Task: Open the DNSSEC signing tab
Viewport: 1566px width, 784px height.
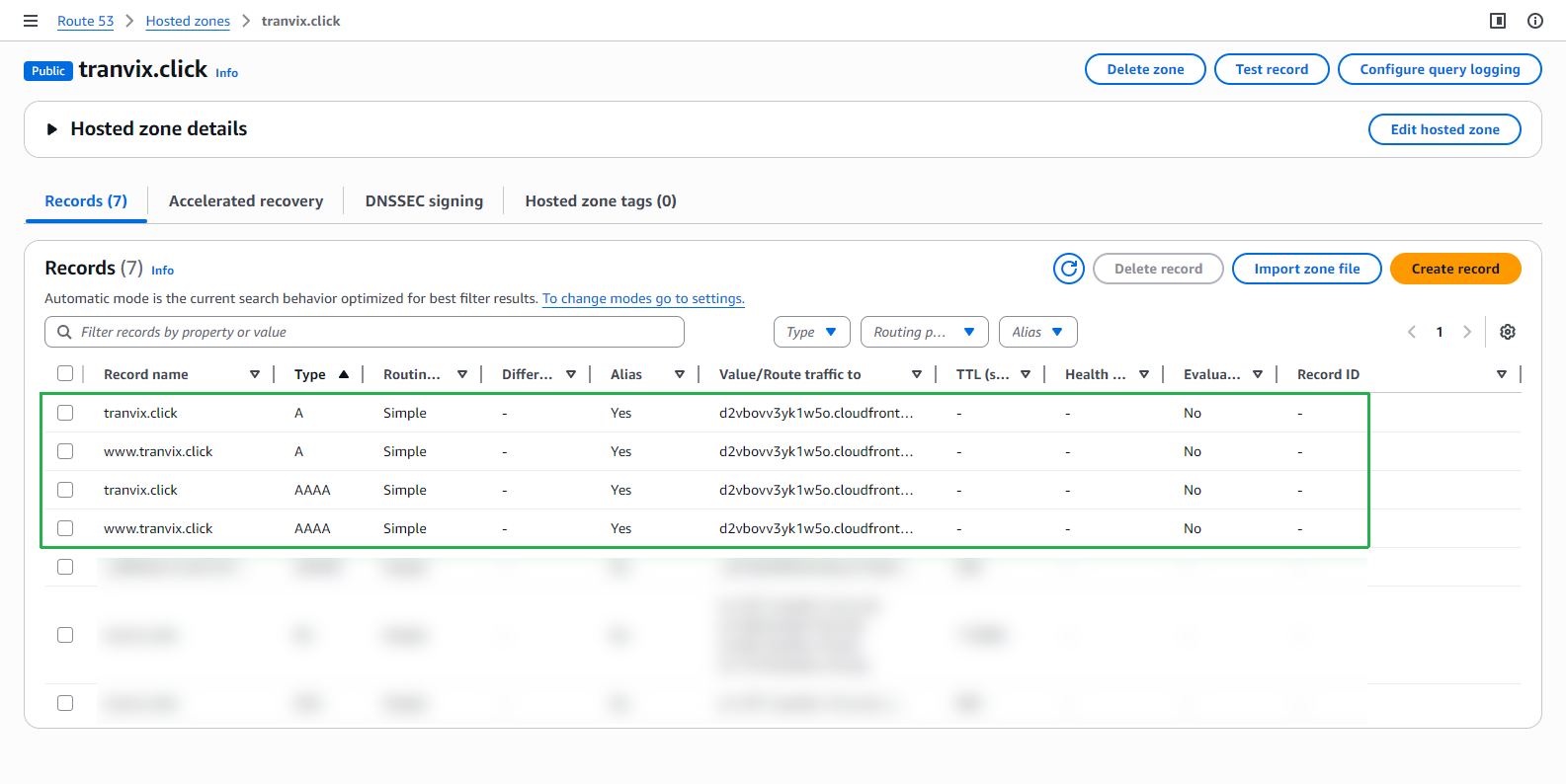Action: [x=424, y=201]
